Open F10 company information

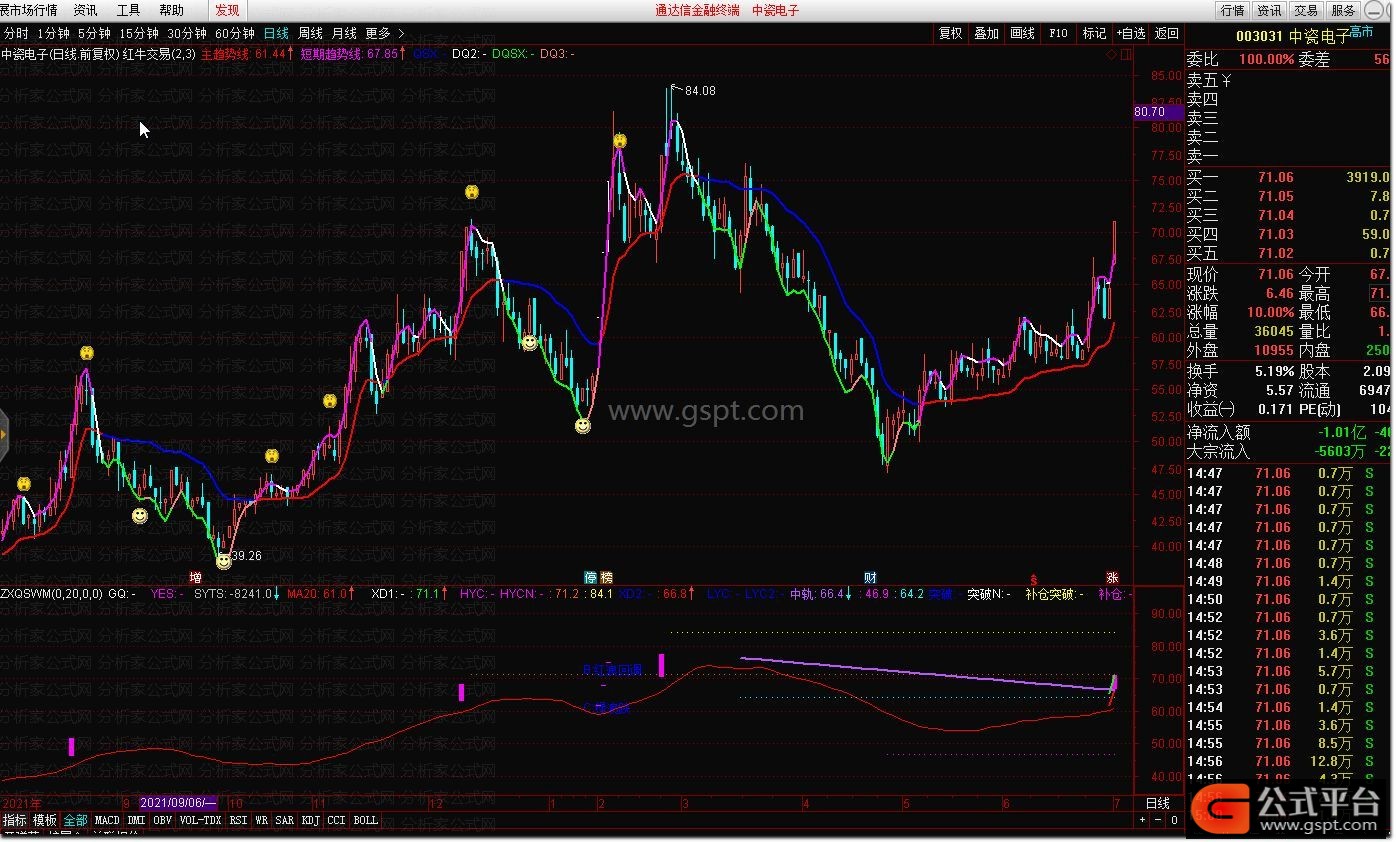(x=1058, y=33)
